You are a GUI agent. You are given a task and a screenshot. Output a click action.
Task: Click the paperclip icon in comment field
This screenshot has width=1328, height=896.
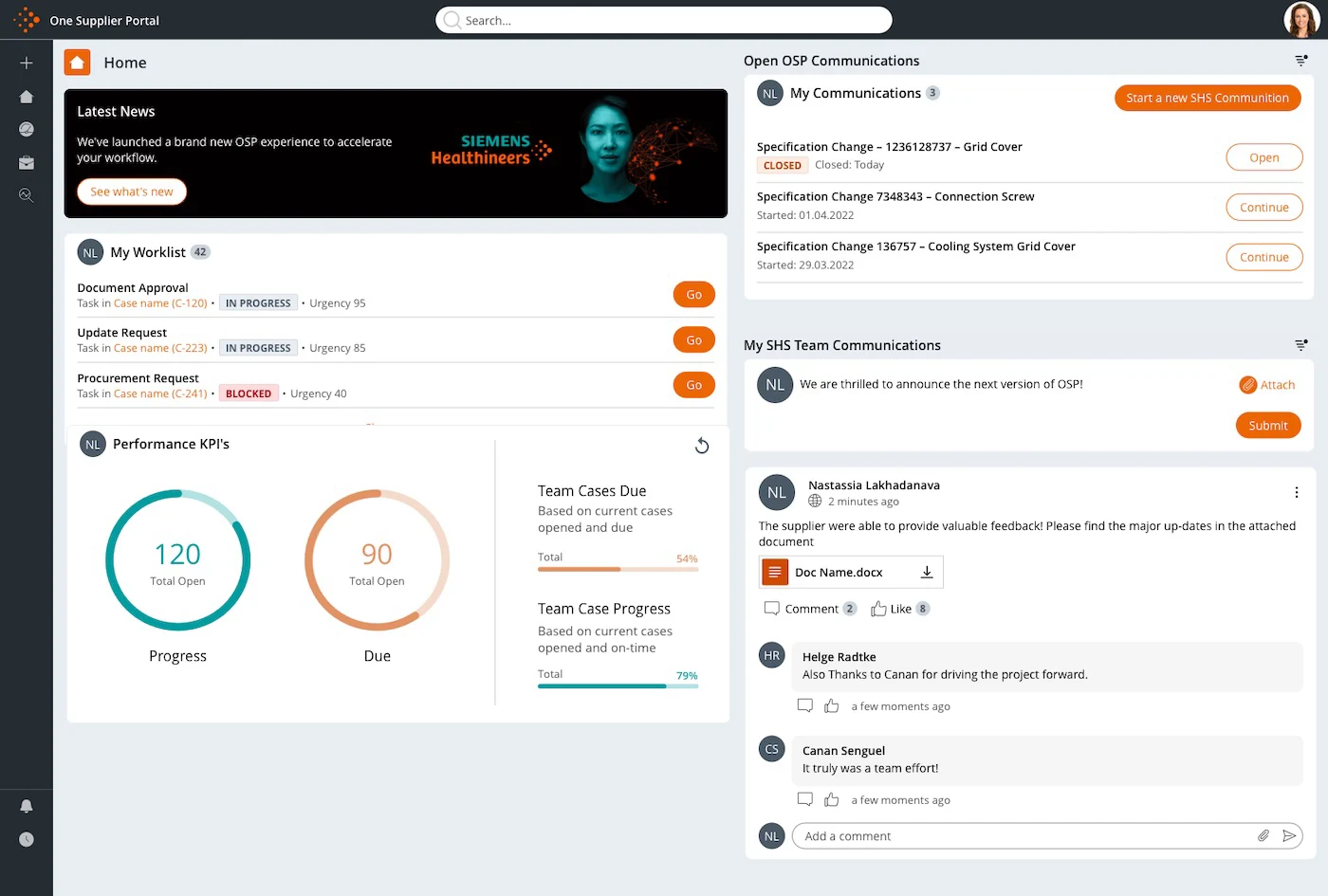pos(1263,836)
